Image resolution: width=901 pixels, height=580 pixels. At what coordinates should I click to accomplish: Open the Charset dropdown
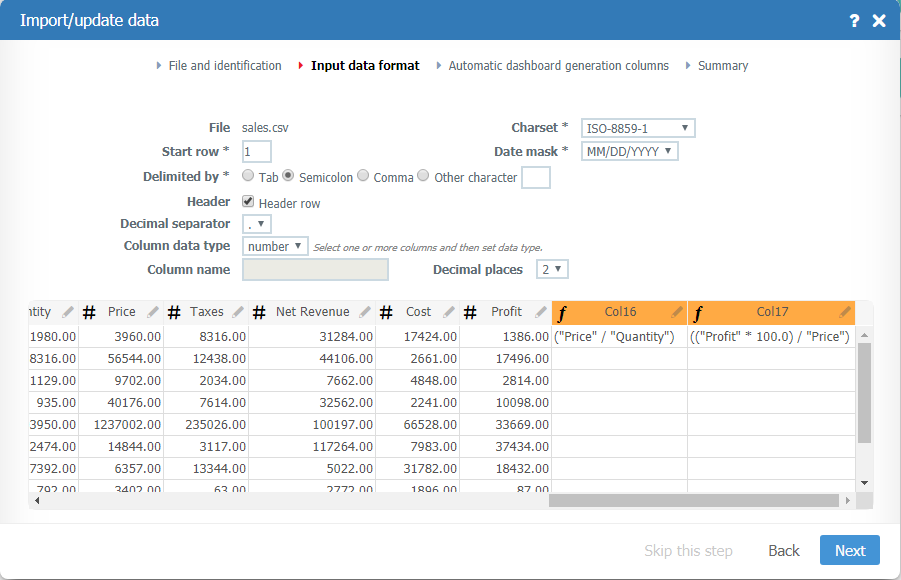point(637,127)
